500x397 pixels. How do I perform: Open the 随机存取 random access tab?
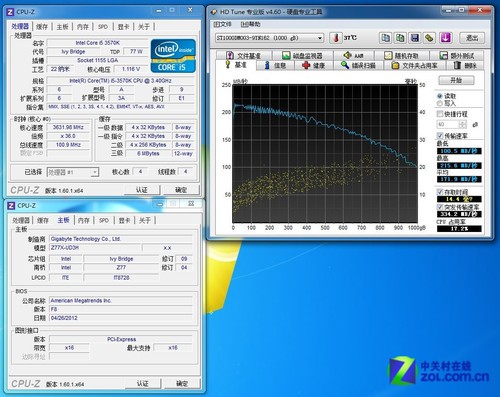402,55
